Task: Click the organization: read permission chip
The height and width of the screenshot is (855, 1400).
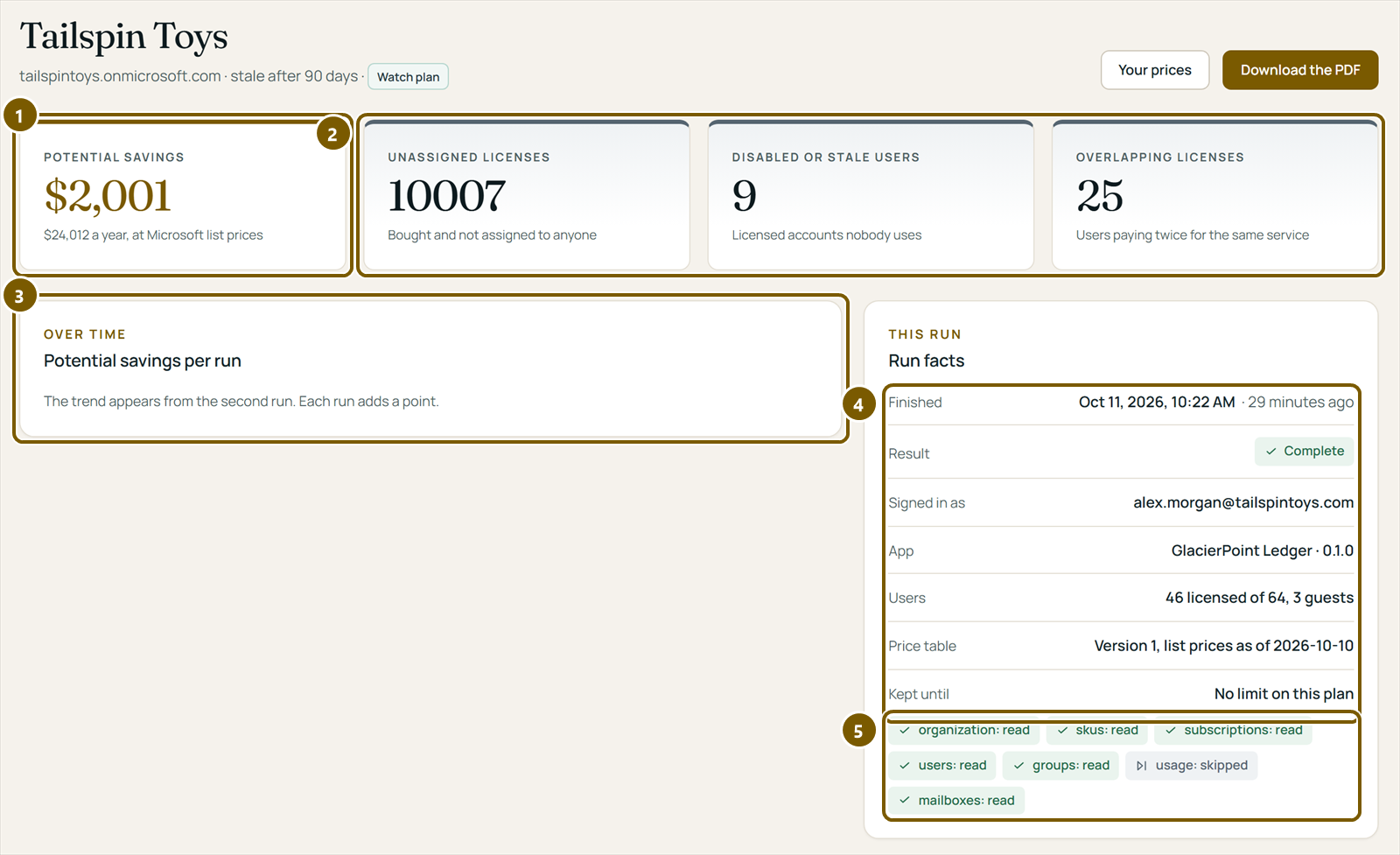Action: coord(964,731)
